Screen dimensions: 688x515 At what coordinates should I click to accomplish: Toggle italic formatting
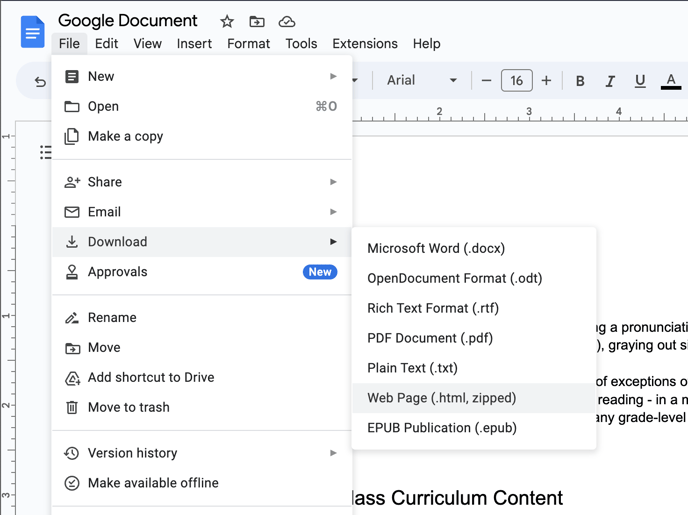click(x=610, y=81)
